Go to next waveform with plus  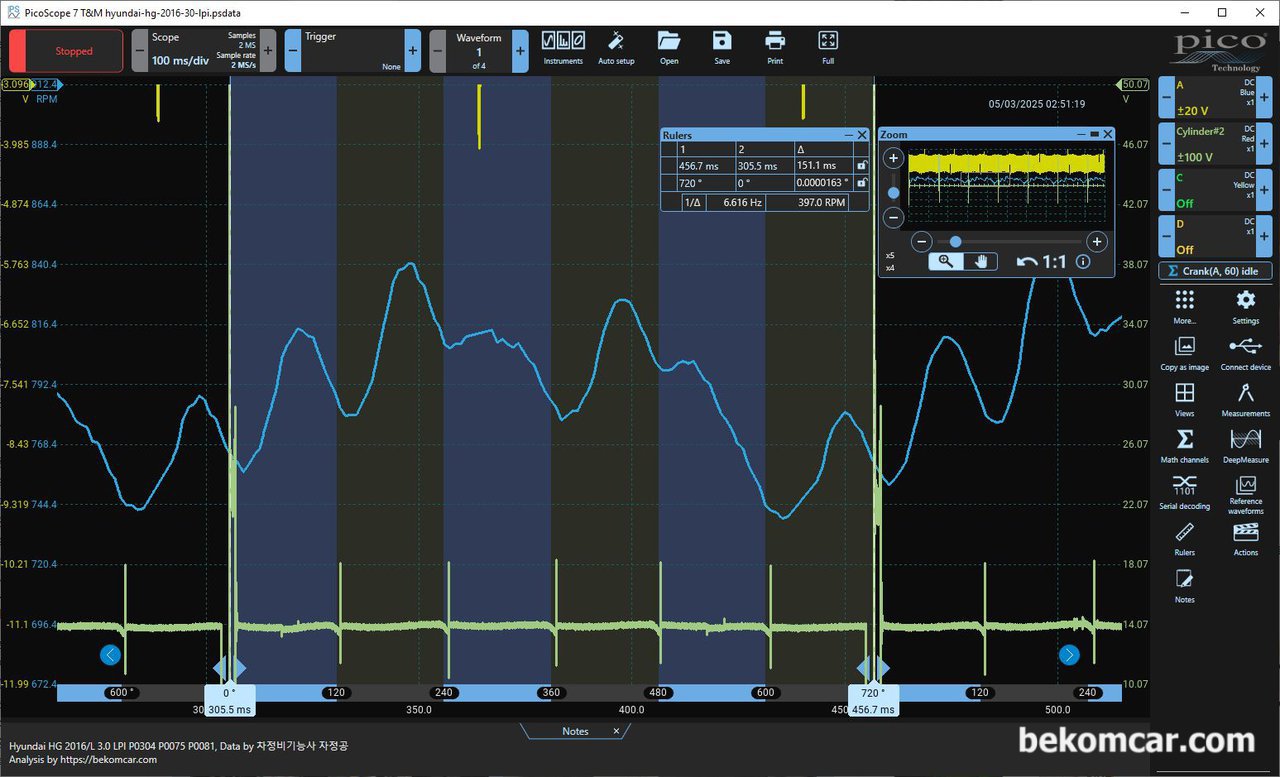tap(520, 50)
